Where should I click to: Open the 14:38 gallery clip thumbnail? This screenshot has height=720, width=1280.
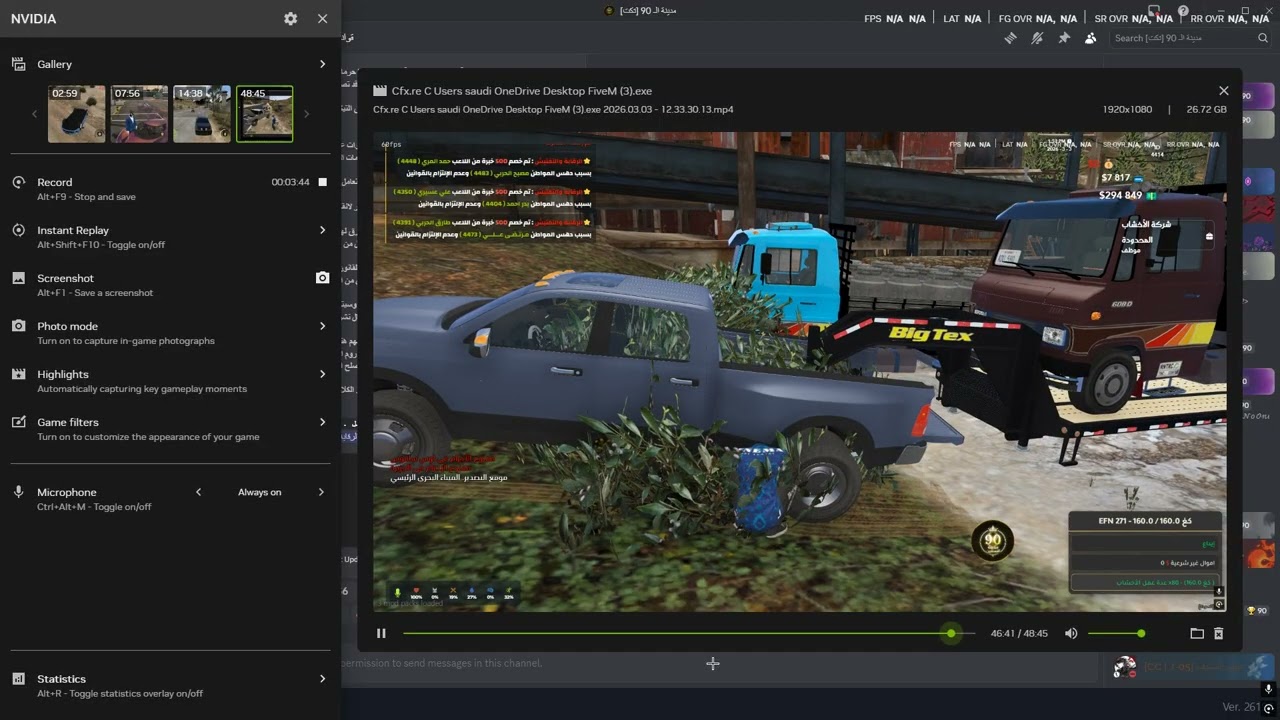pos(202,114)
